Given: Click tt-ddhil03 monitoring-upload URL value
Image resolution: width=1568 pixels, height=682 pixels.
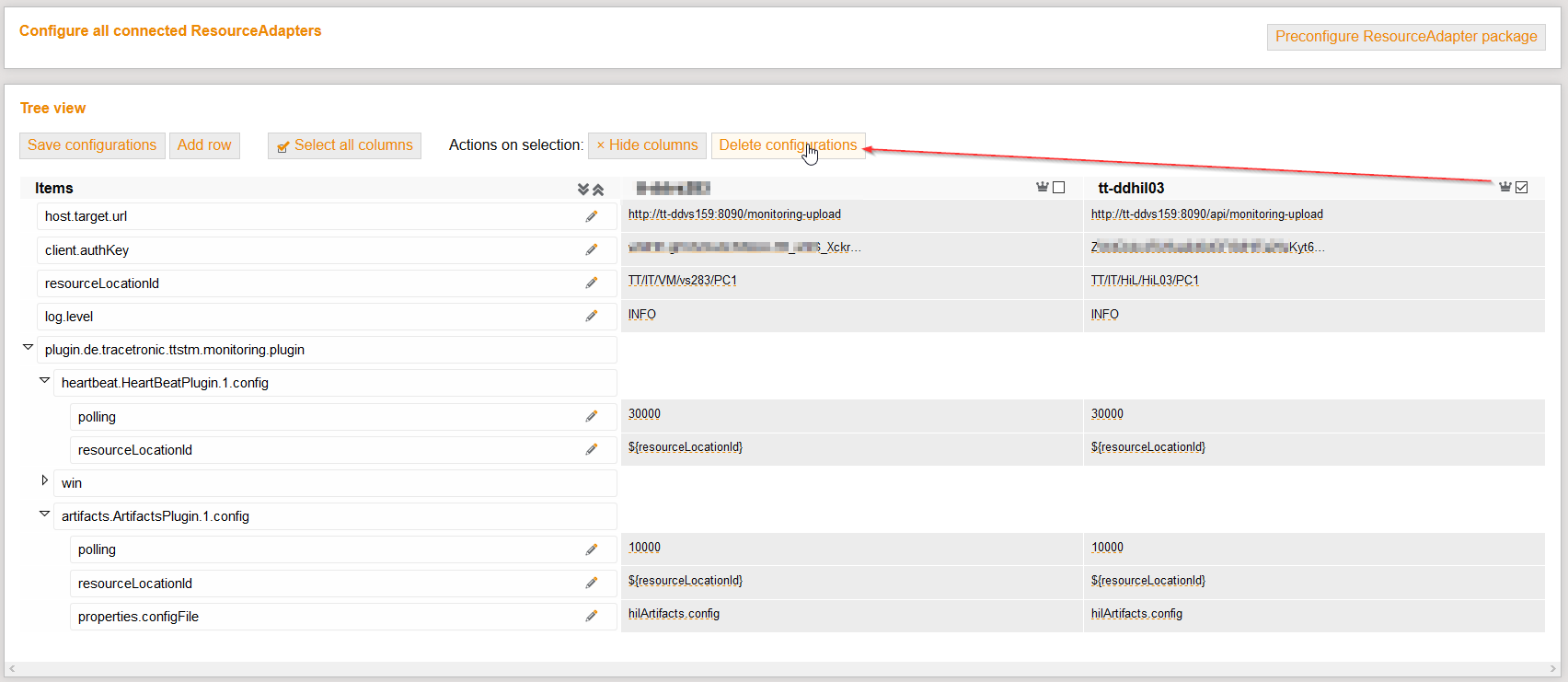Looking at the screenshot, I should click(x=1206, y=214).
